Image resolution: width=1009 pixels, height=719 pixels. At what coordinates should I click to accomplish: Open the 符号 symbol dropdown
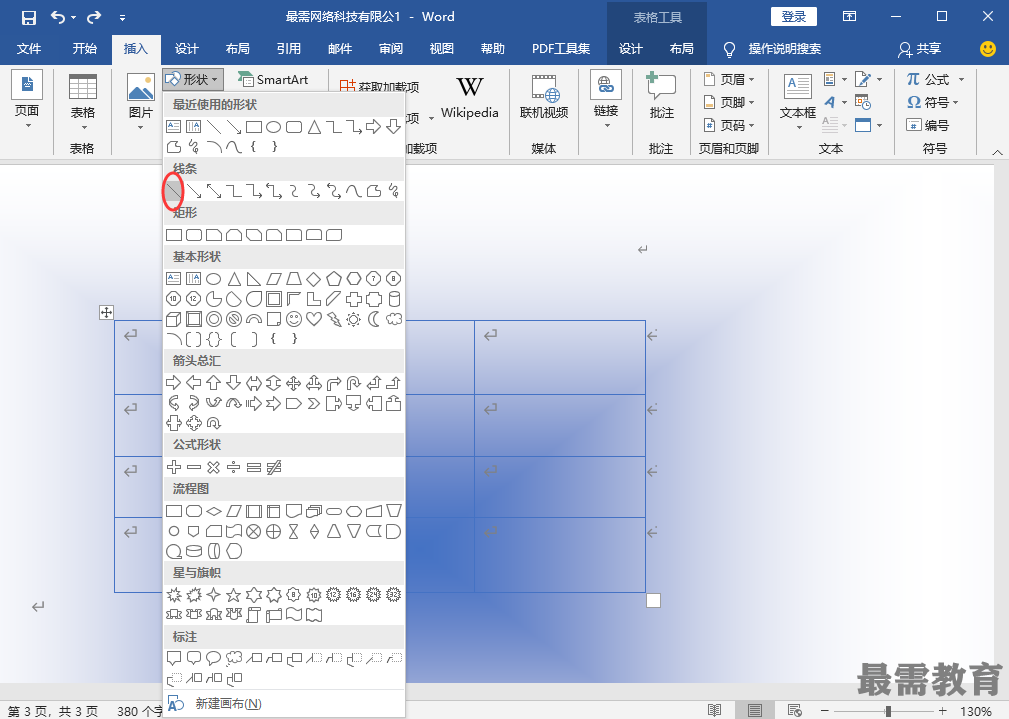932,102
